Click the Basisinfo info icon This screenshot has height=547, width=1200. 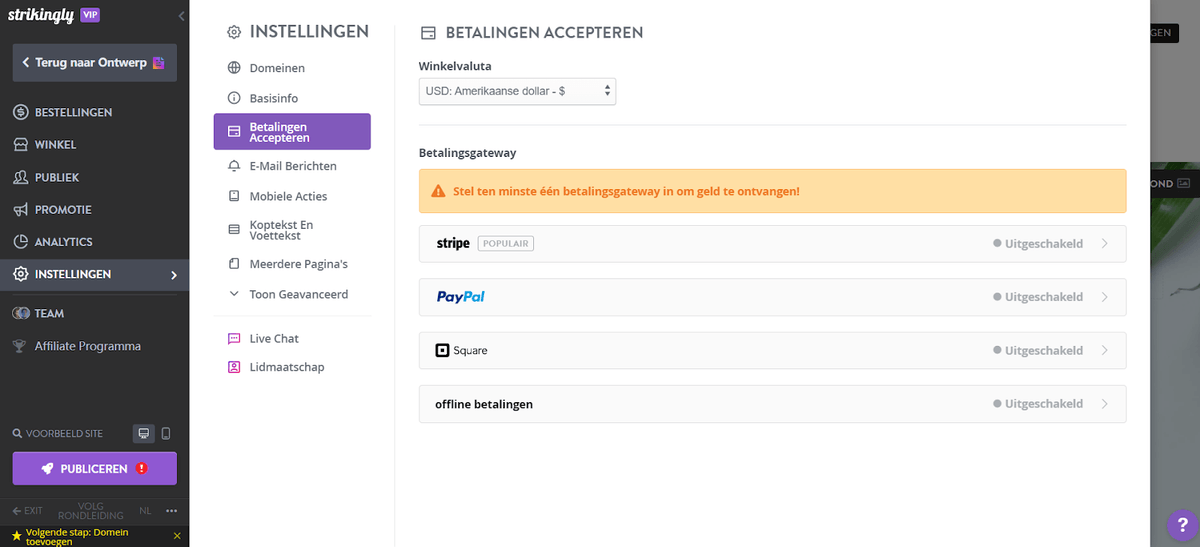point(234,98)
